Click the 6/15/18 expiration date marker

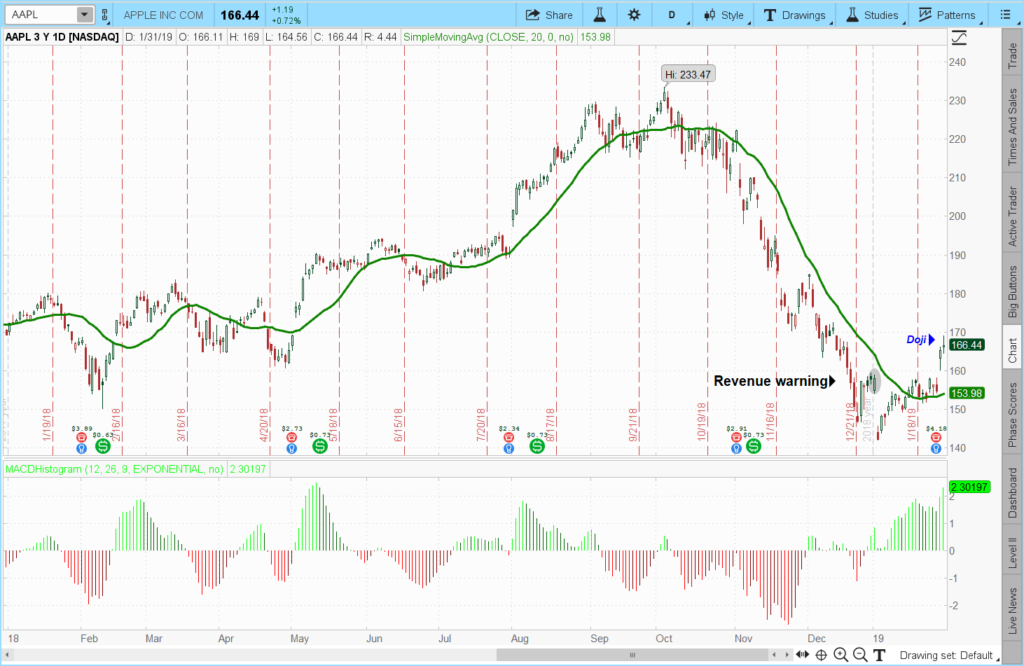[398, 425]
